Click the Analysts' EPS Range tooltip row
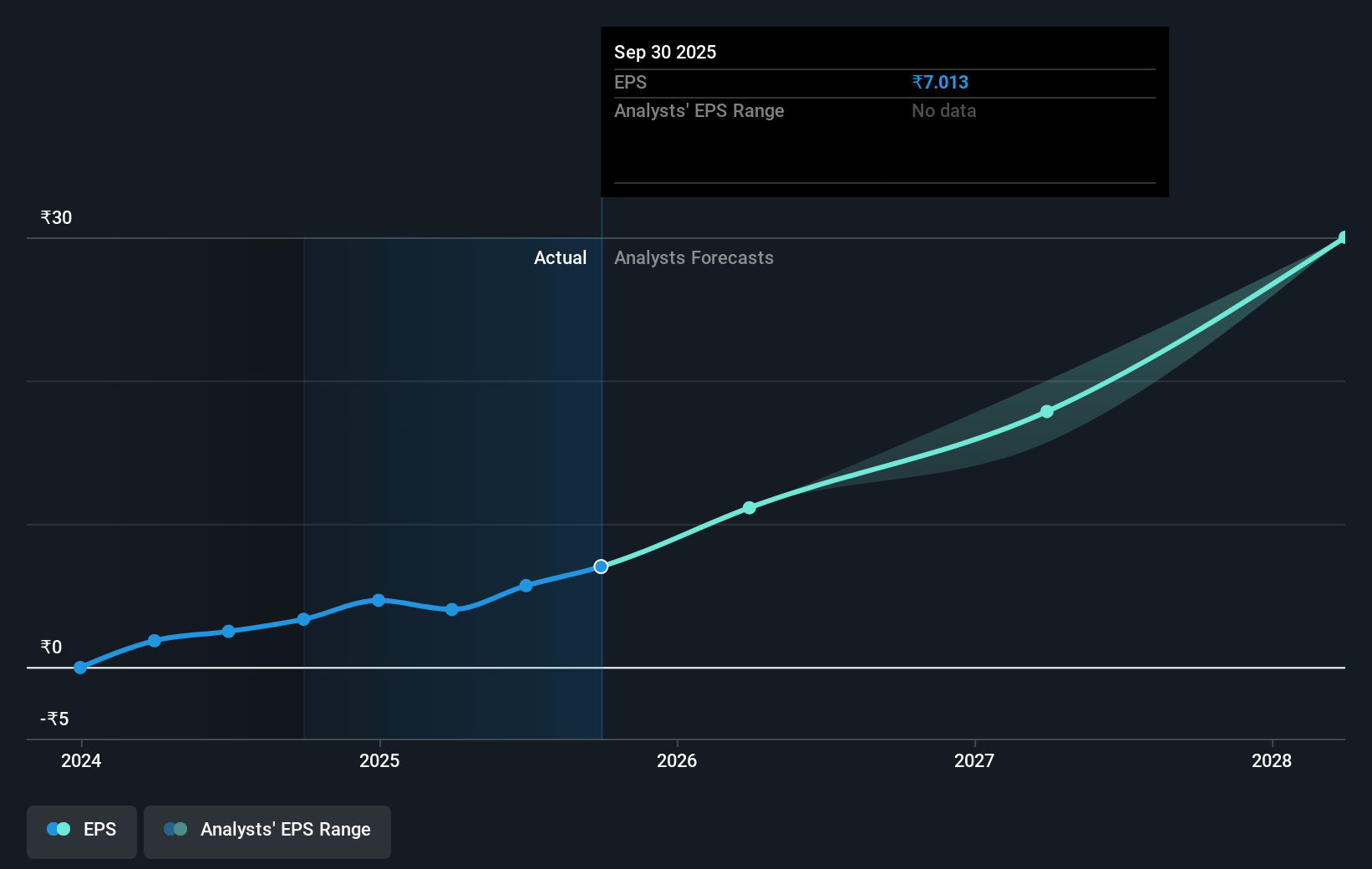 (x=699, y=110)
